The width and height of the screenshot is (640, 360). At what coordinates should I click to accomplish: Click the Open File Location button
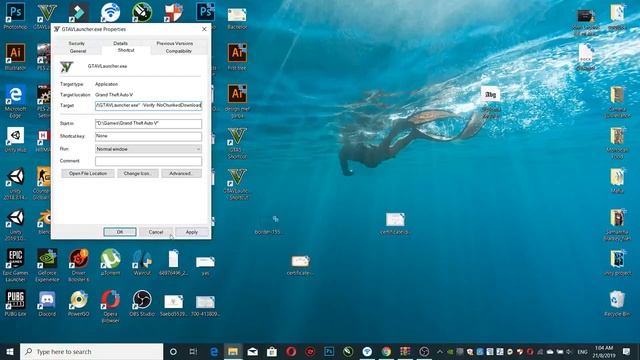point(88,173)
